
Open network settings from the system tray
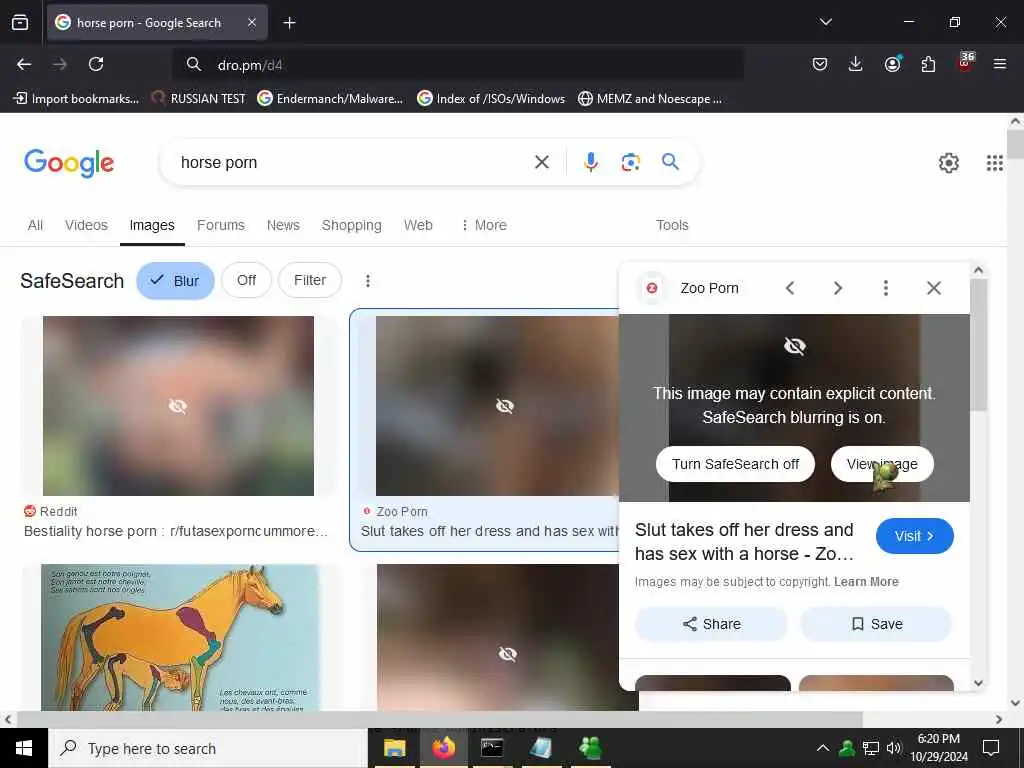(871, 748)
